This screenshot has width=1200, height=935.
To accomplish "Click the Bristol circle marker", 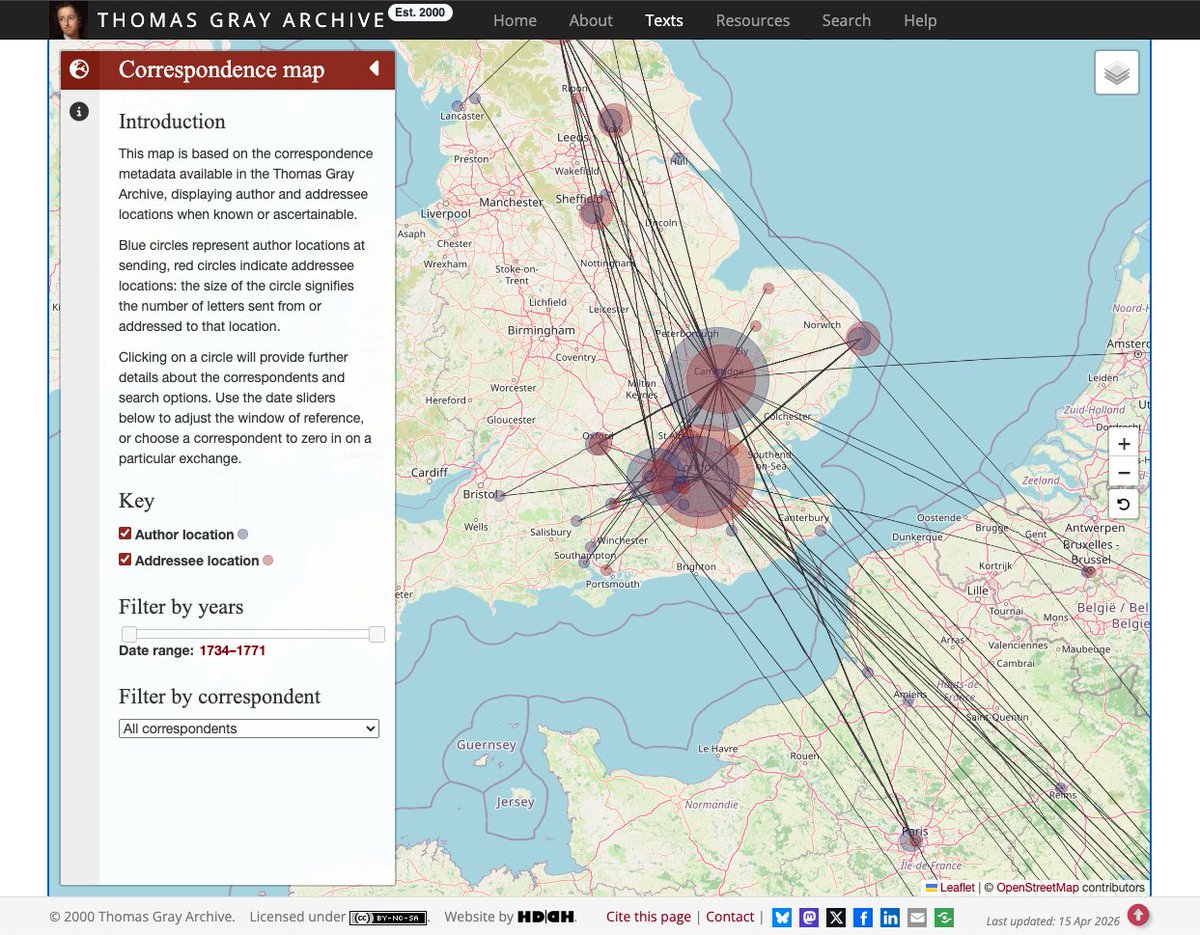I will pos(499,495).
